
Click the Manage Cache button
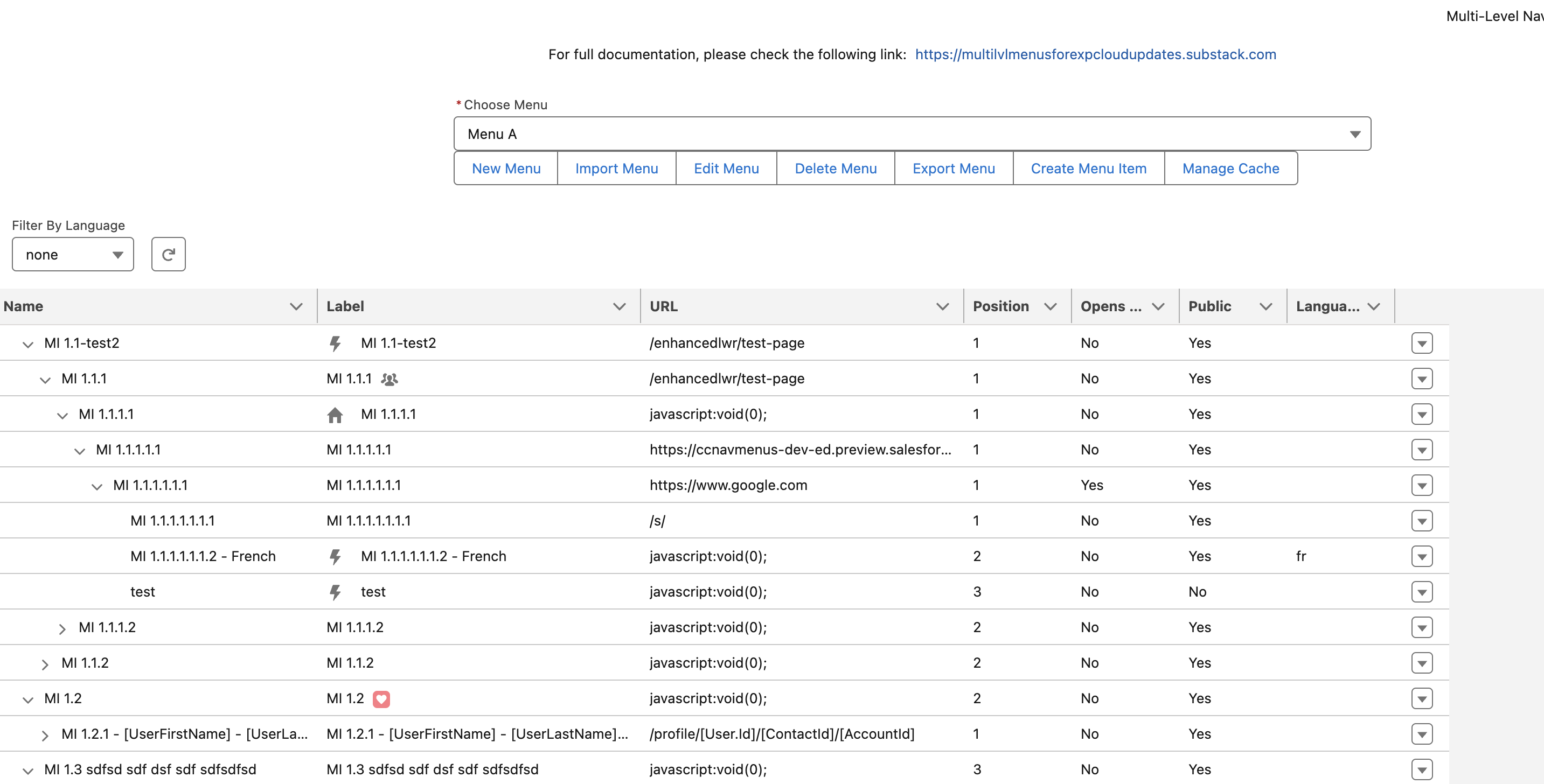[x=1230, y=169]
